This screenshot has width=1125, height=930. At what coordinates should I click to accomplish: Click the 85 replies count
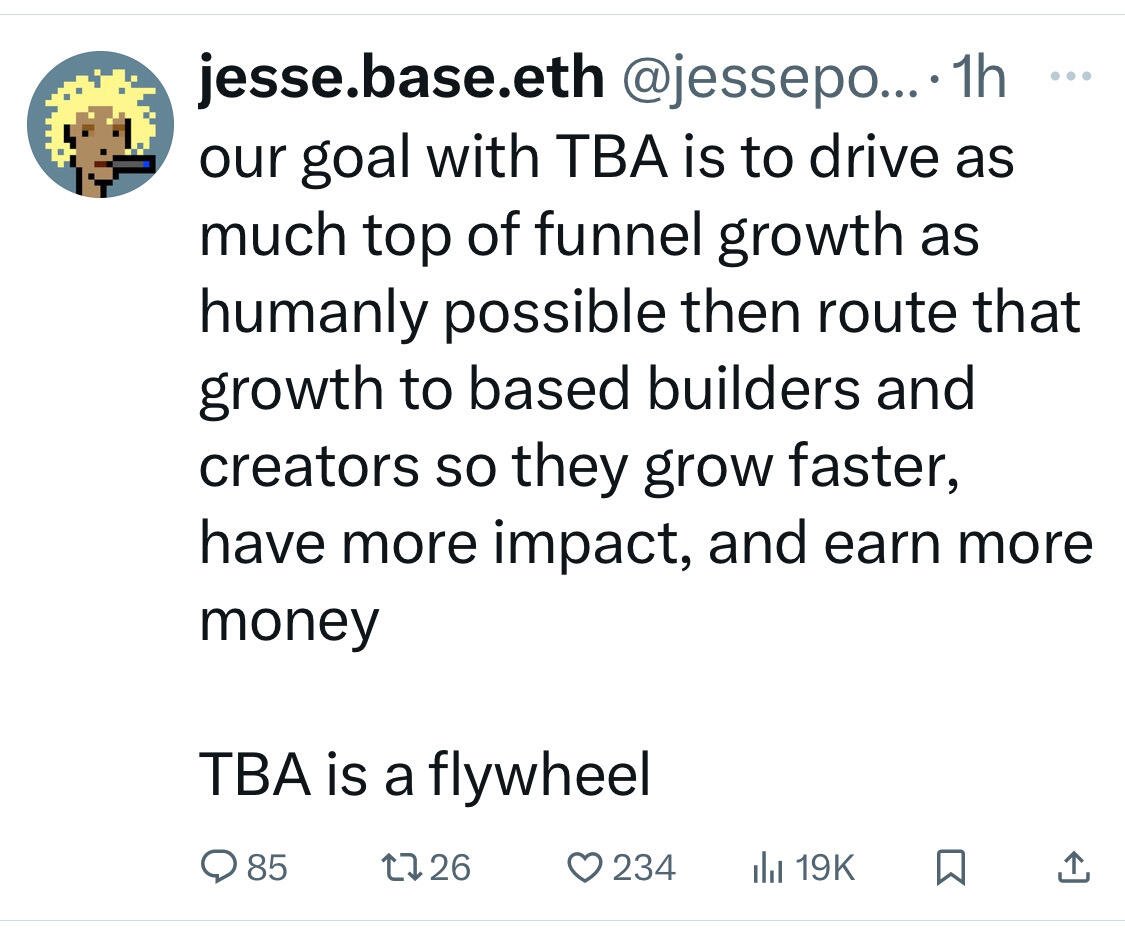click(x=267, y=867)
